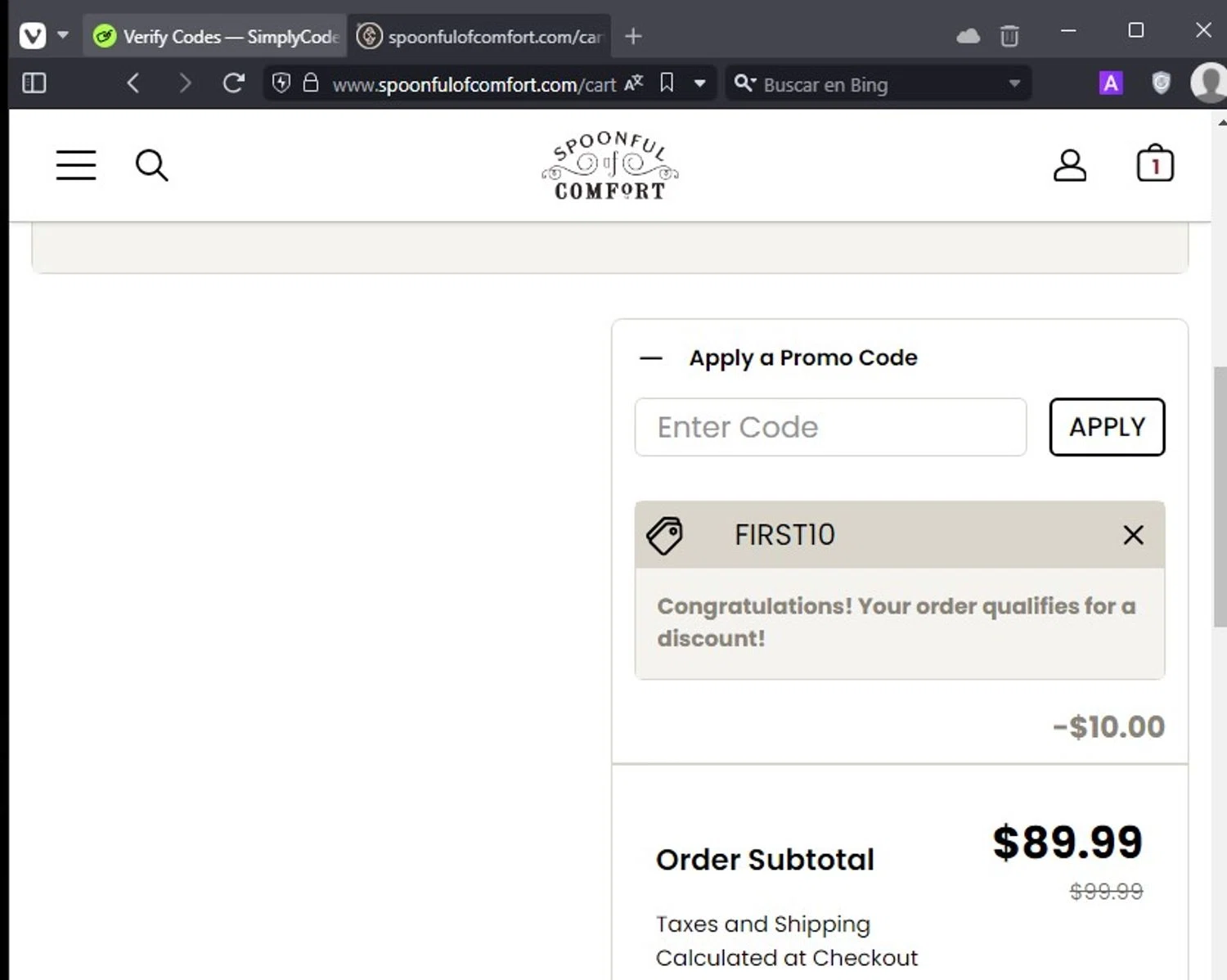Open the bookmark dropdown arrow
The width and height of the screenshot is (1227, 980).
pyautogui.click(x=699, y=83)
